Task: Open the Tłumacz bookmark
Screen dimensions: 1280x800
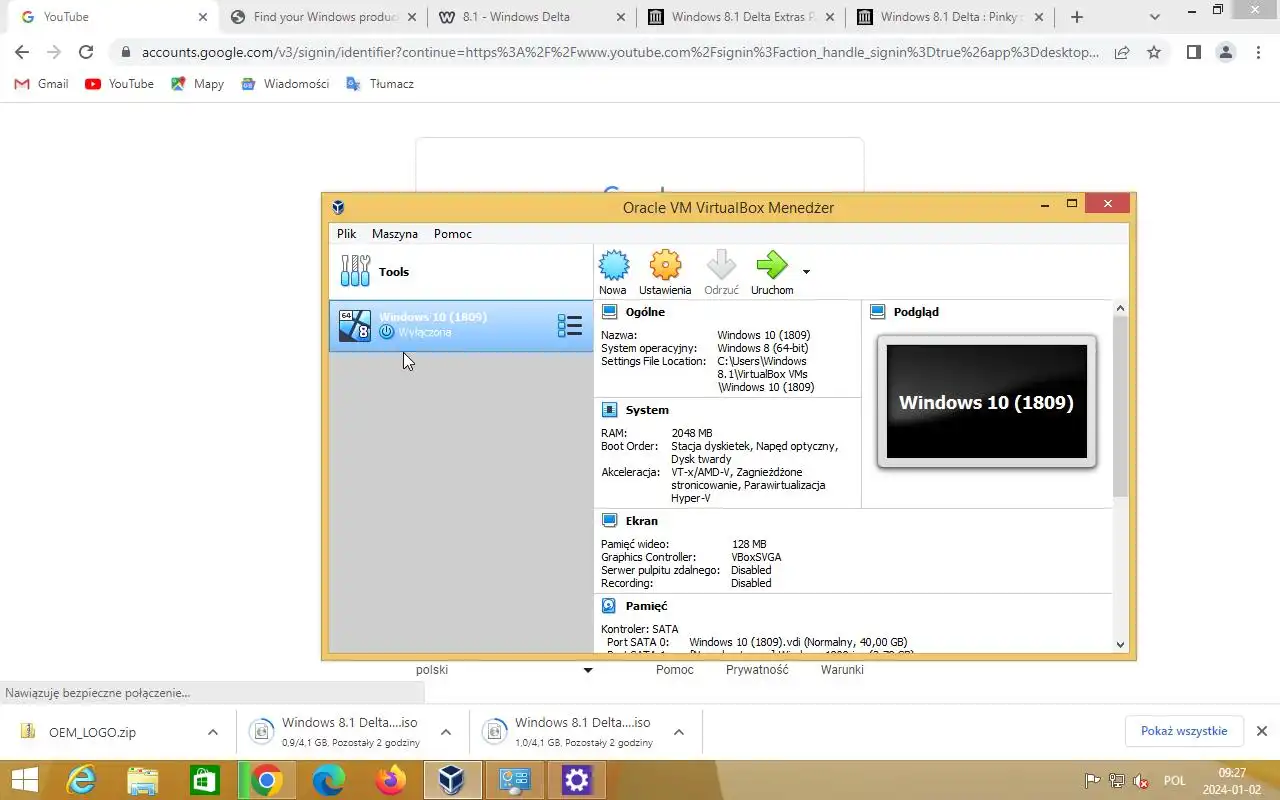Action: [380, 84]
